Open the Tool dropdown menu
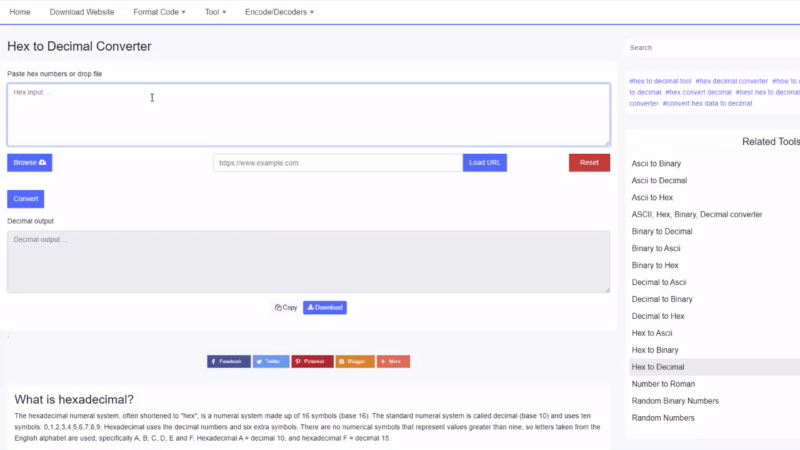Screen dimensions: 800x450 215,12
